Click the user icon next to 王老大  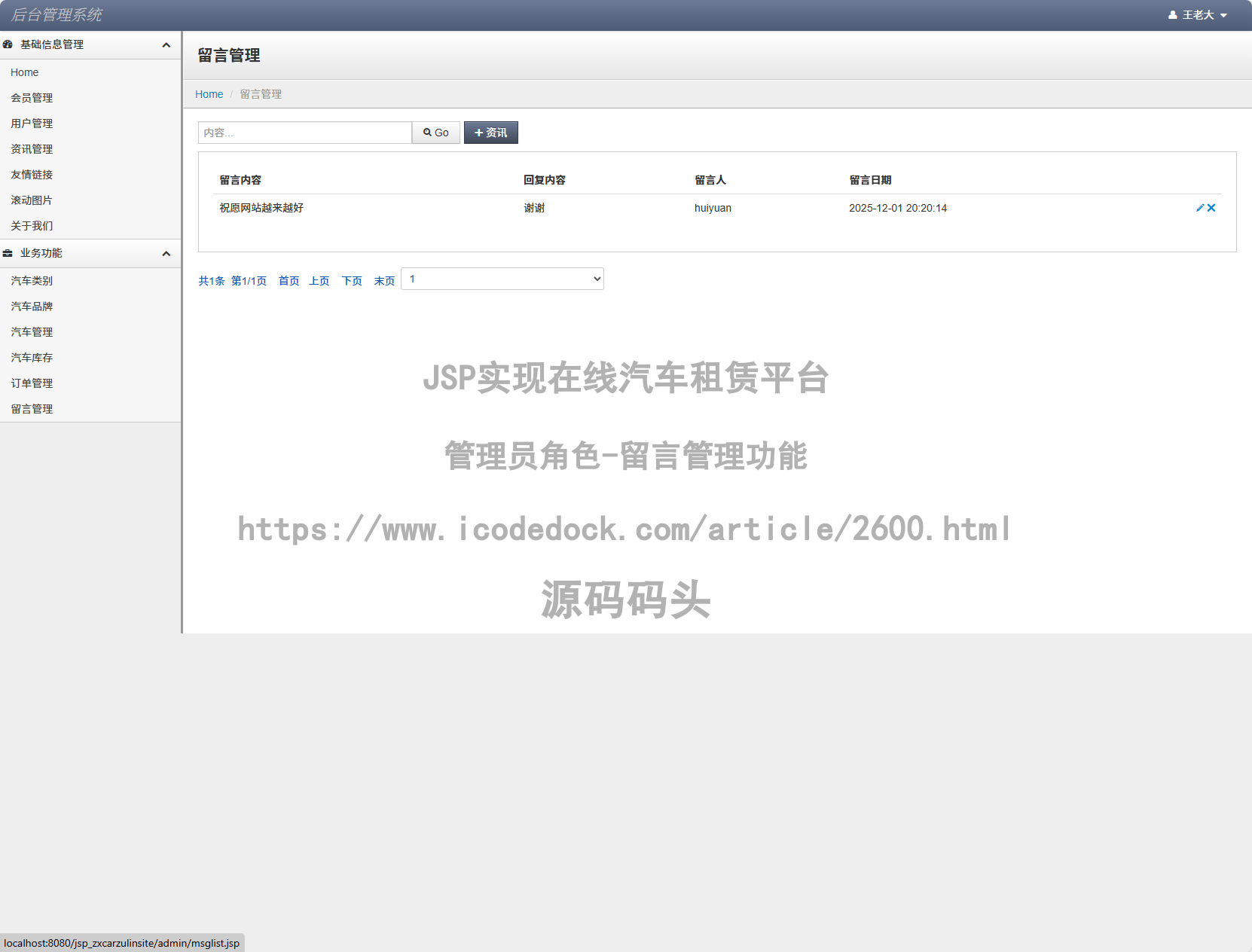[x=1171, y=14]
